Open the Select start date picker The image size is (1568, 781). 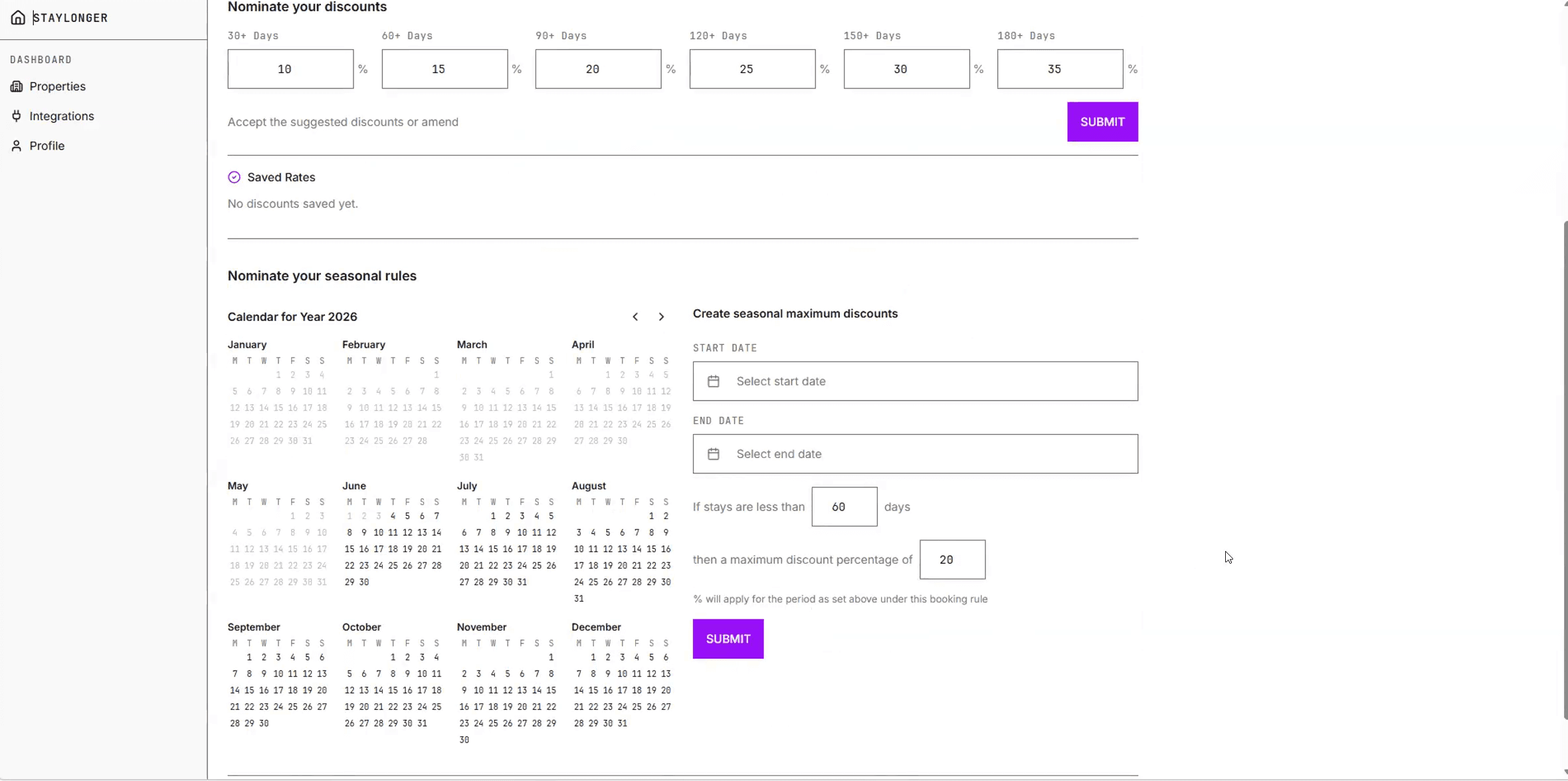click(x=915, y=381)
